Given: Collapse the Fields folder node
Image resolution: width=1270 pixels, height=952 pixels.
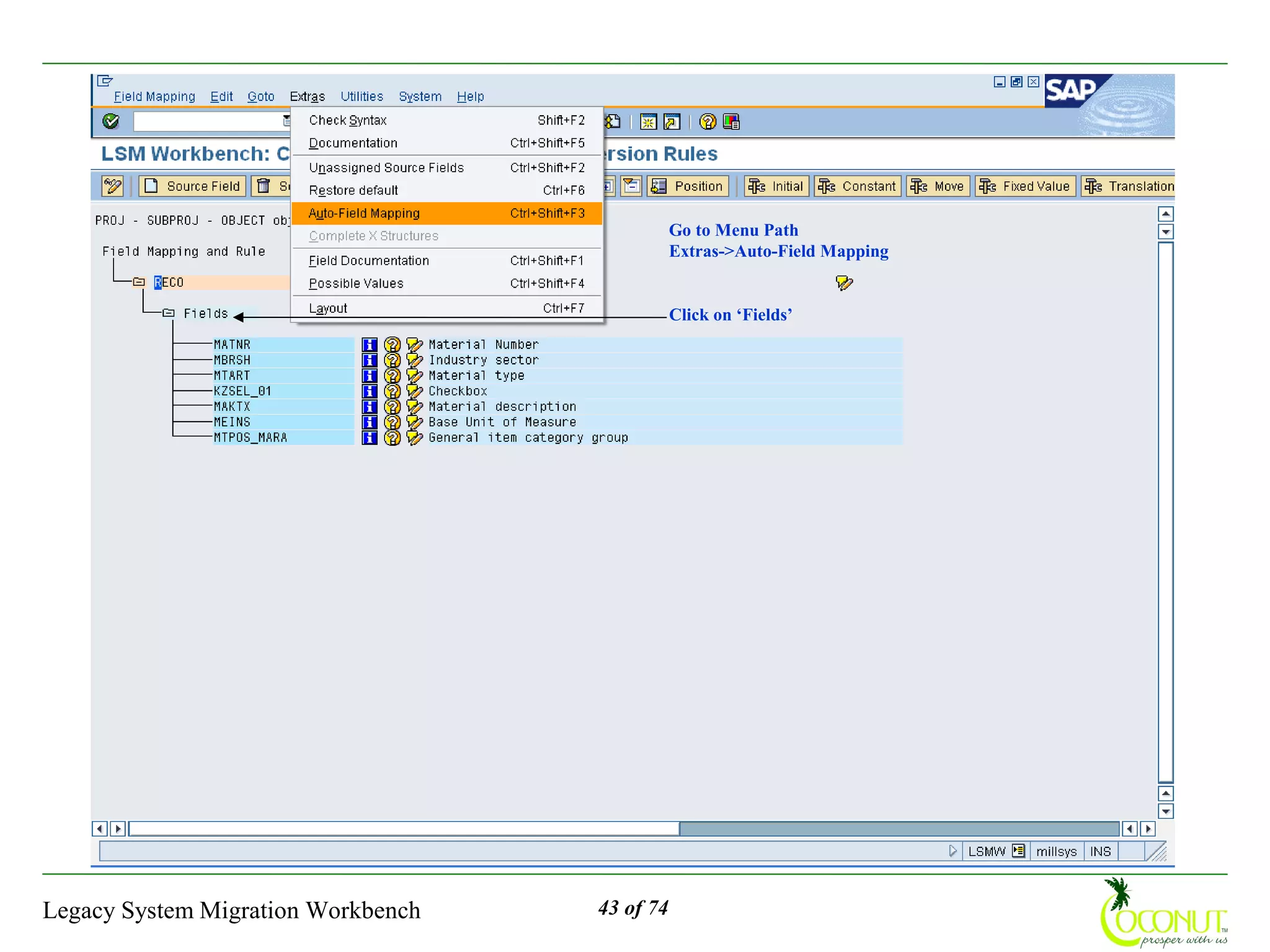Looking at the screenshot, I should (169, 314).
